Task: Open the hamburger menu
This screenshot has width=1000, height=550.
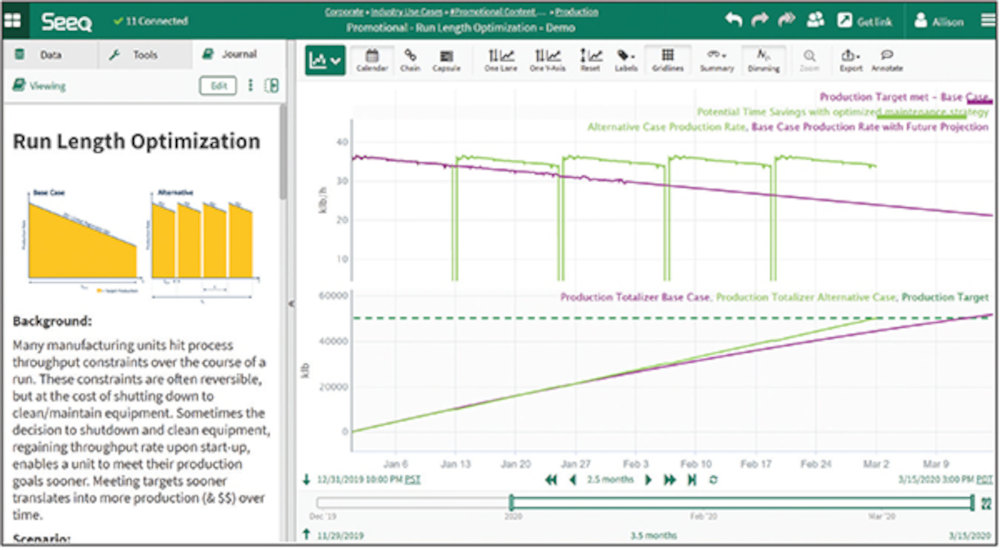Action: [x=988, y=20]
